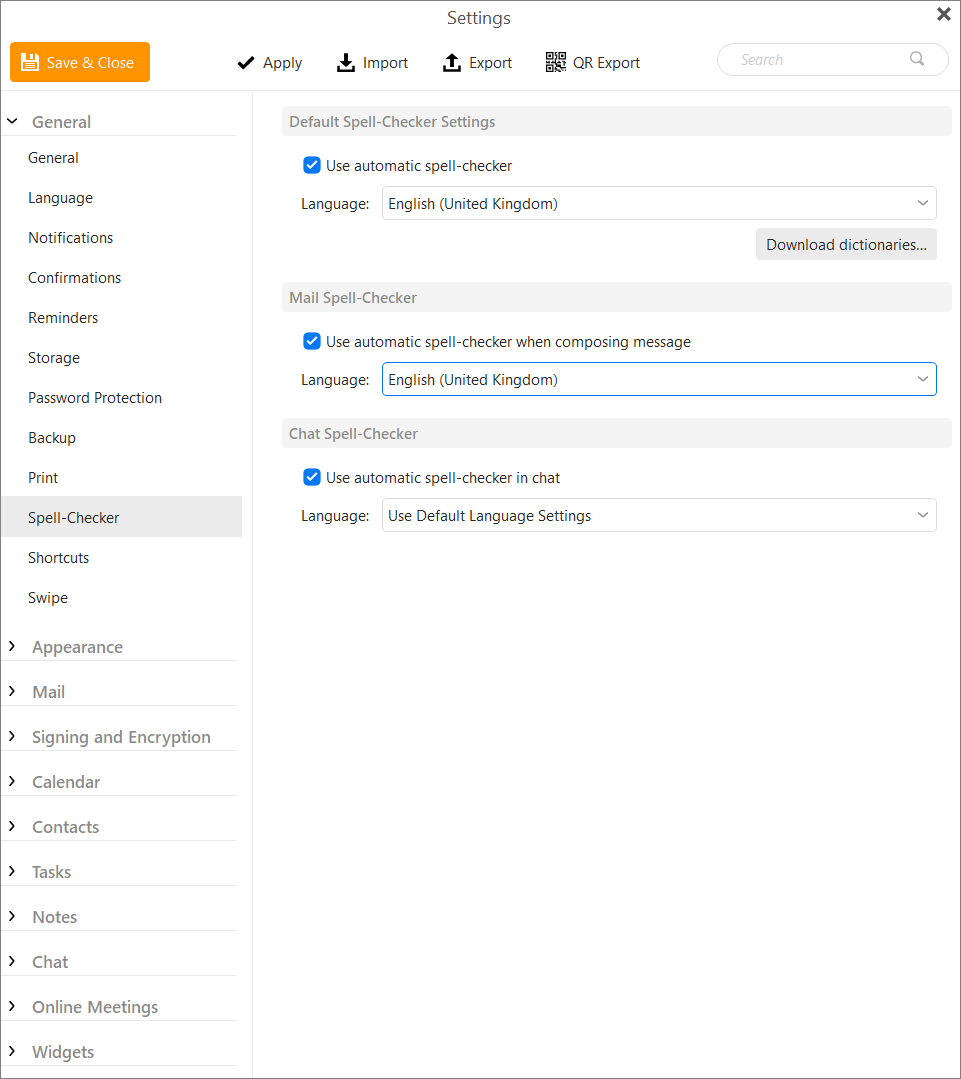961x1079 pixels.
Task: Open the Password Protection settings page
Action: pyautogui.click(x=95, y=398)
